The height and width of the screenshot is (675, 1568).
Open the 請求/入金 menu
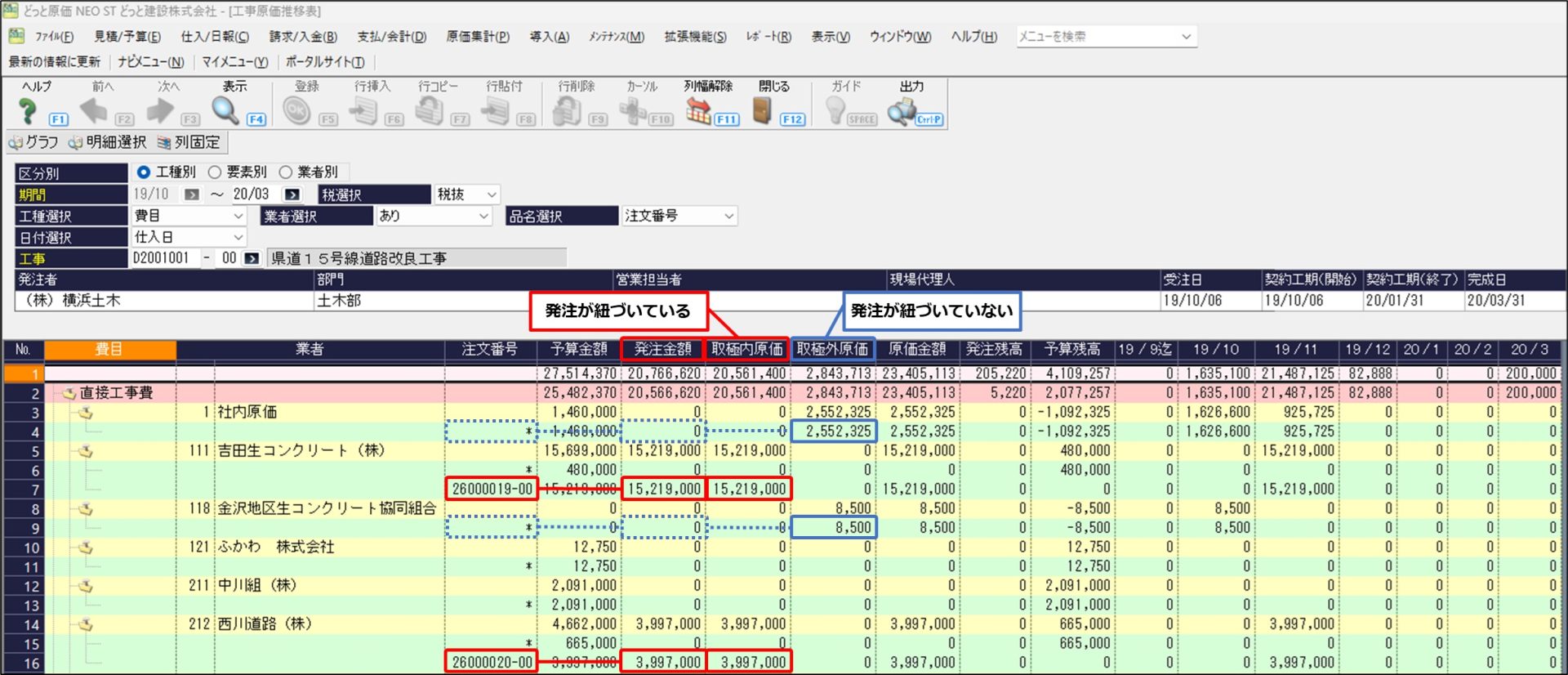pos(303,37)
